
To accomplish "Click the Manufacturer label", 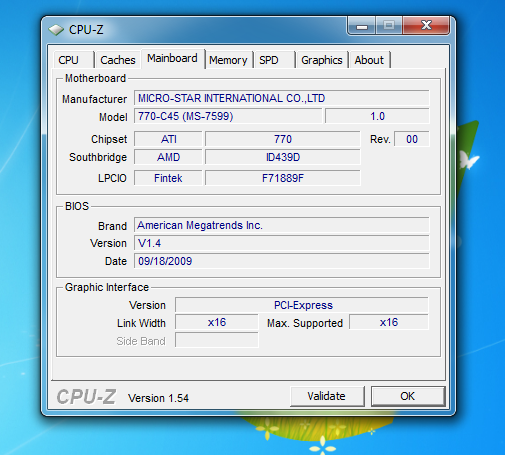I will 94,99.
